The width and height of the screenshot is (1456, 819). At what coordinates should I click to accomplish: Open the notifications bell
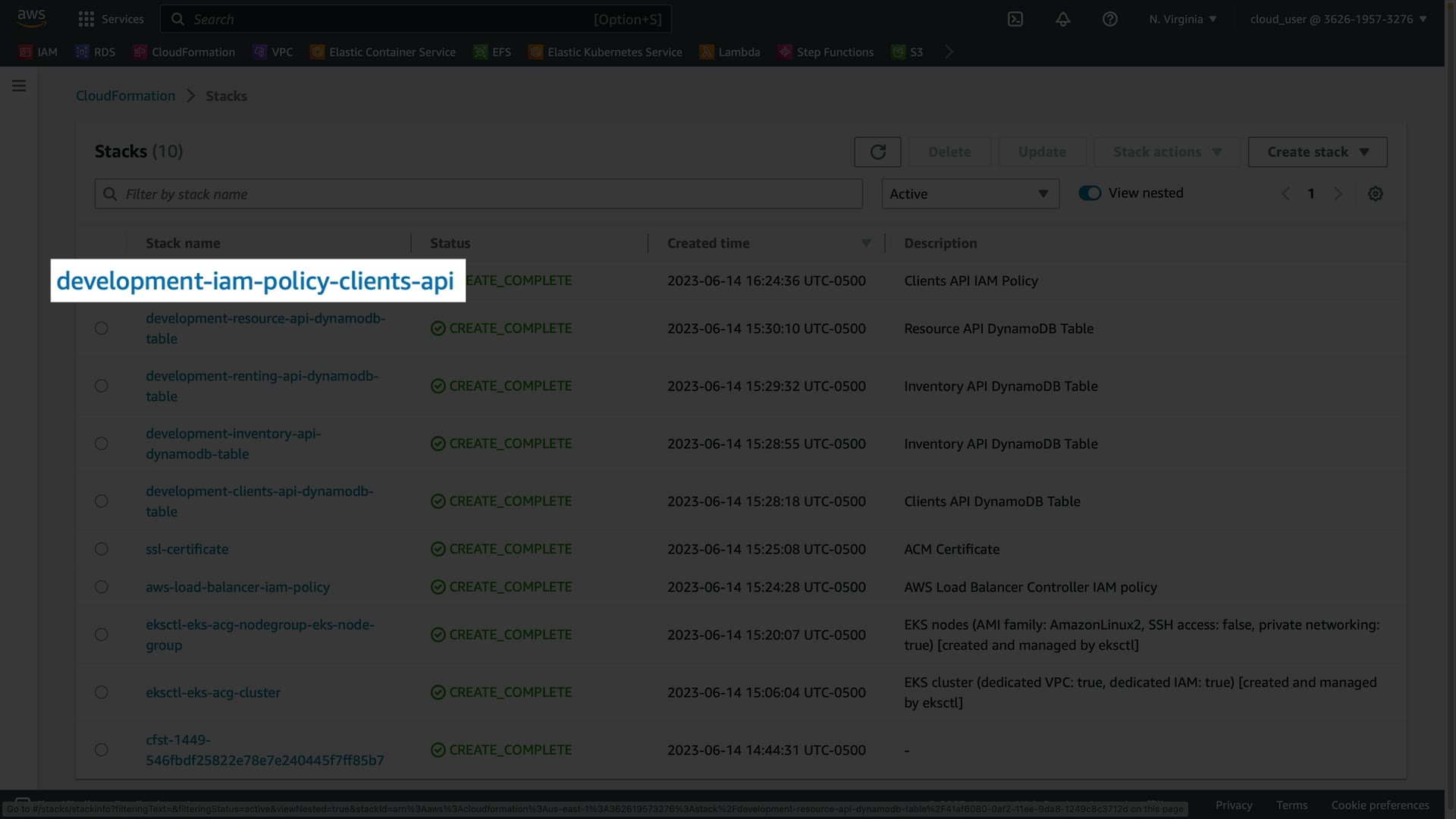tap(1062, 19)
